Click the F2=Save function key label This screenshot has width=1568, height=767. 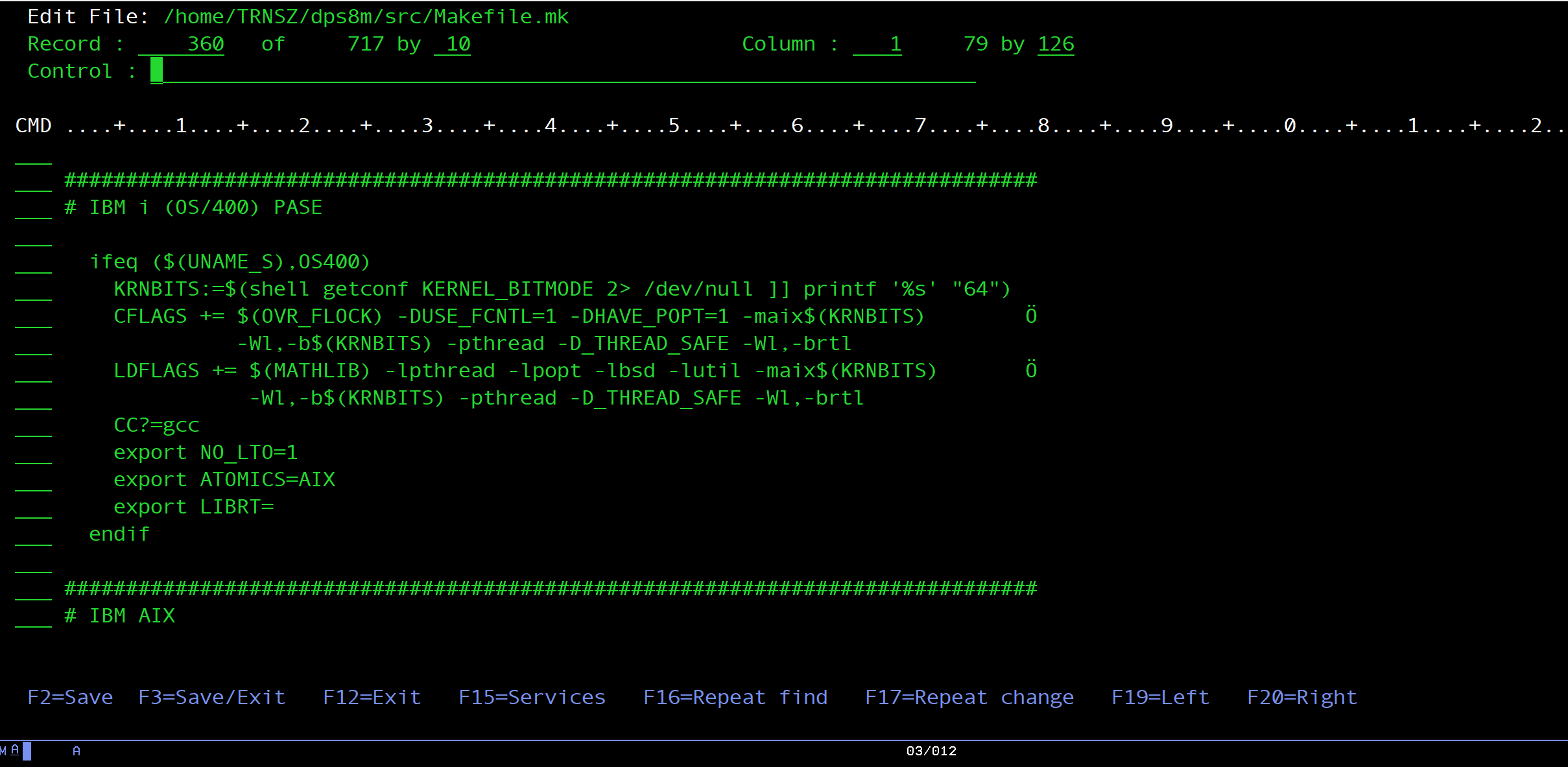tap(70, 697)
